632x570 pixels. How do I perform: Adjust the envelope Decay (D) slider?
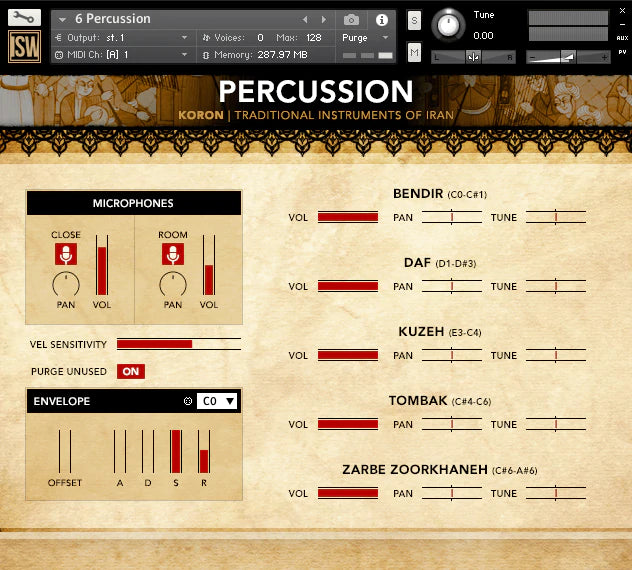point(148,451)
